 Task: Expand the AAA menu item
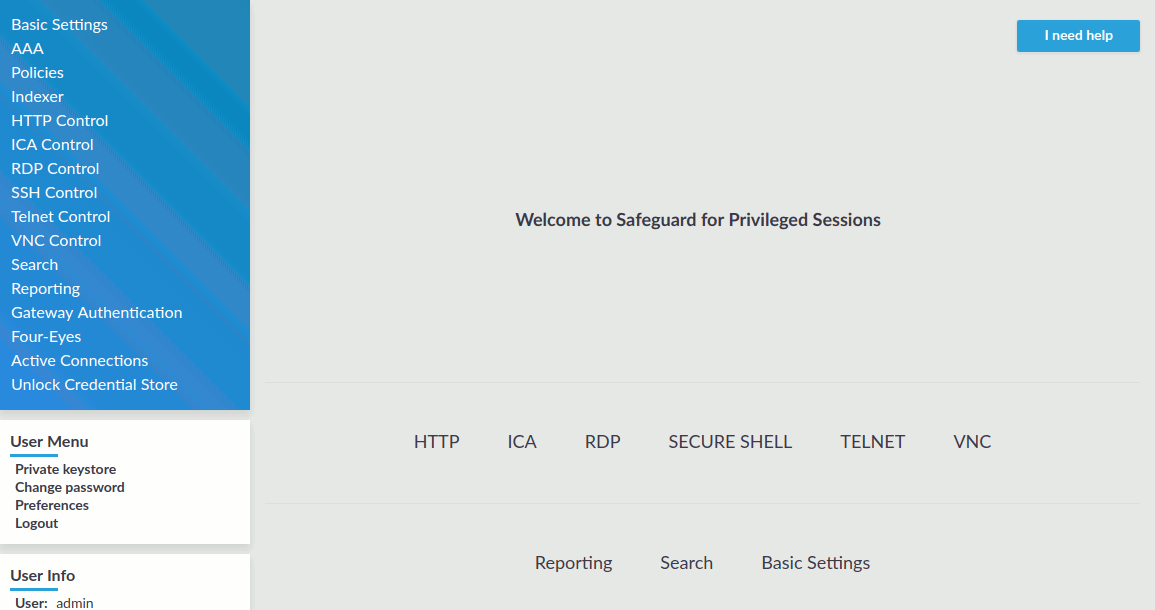click(x=27, y=49)
